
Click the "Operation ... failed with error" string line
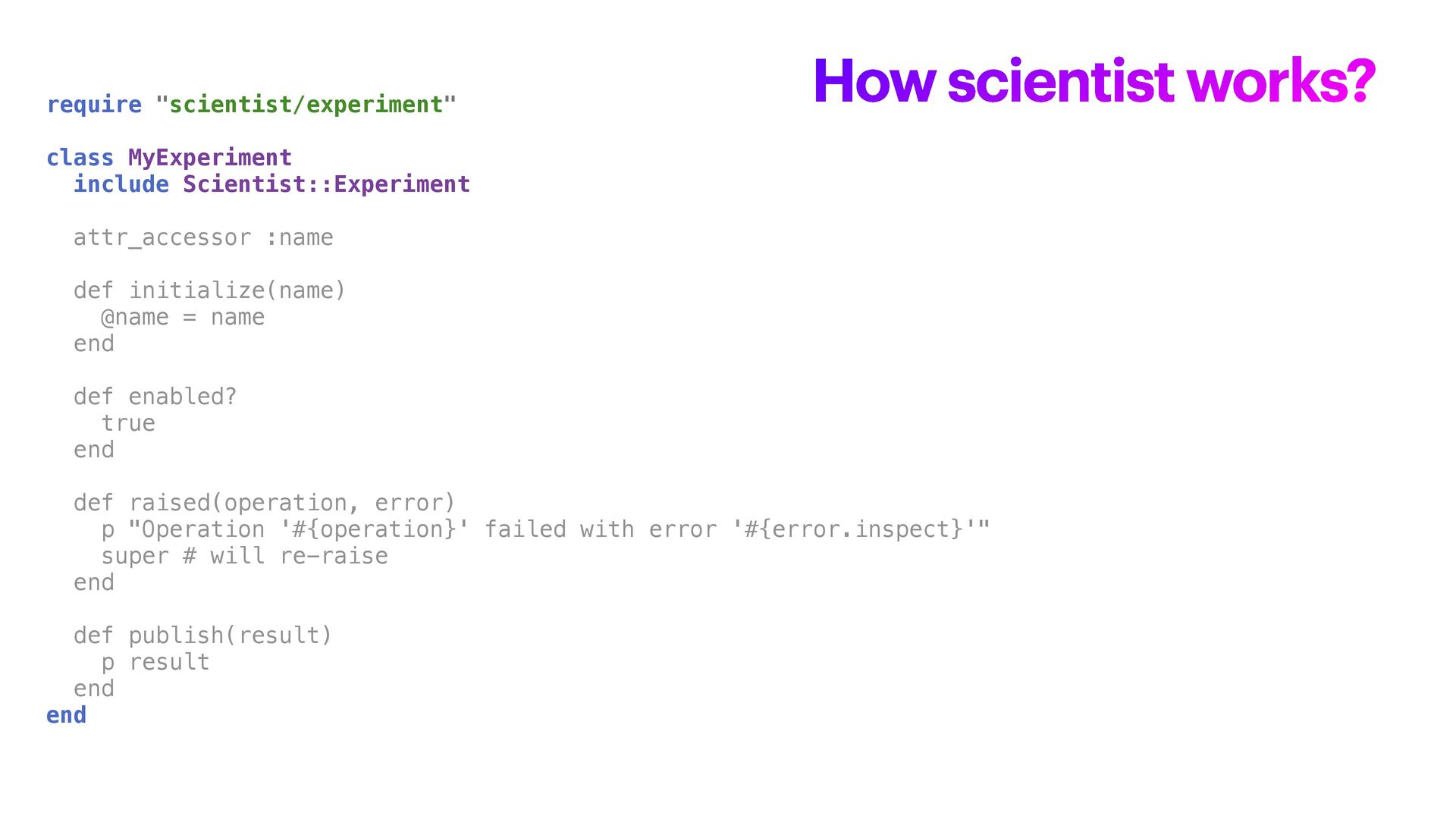pyautogui.click(x=546, y=529)
